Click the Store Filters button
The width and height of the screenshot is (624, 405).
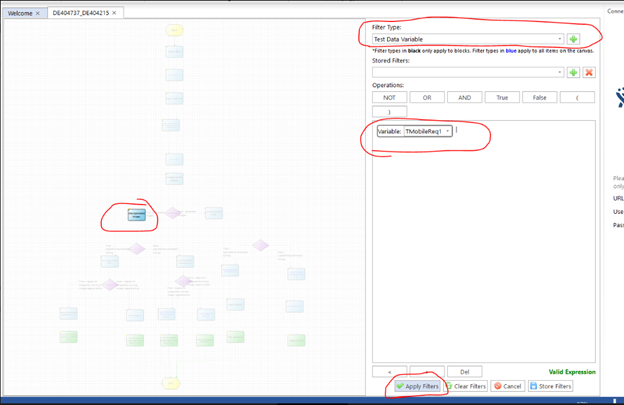[551, 386]
